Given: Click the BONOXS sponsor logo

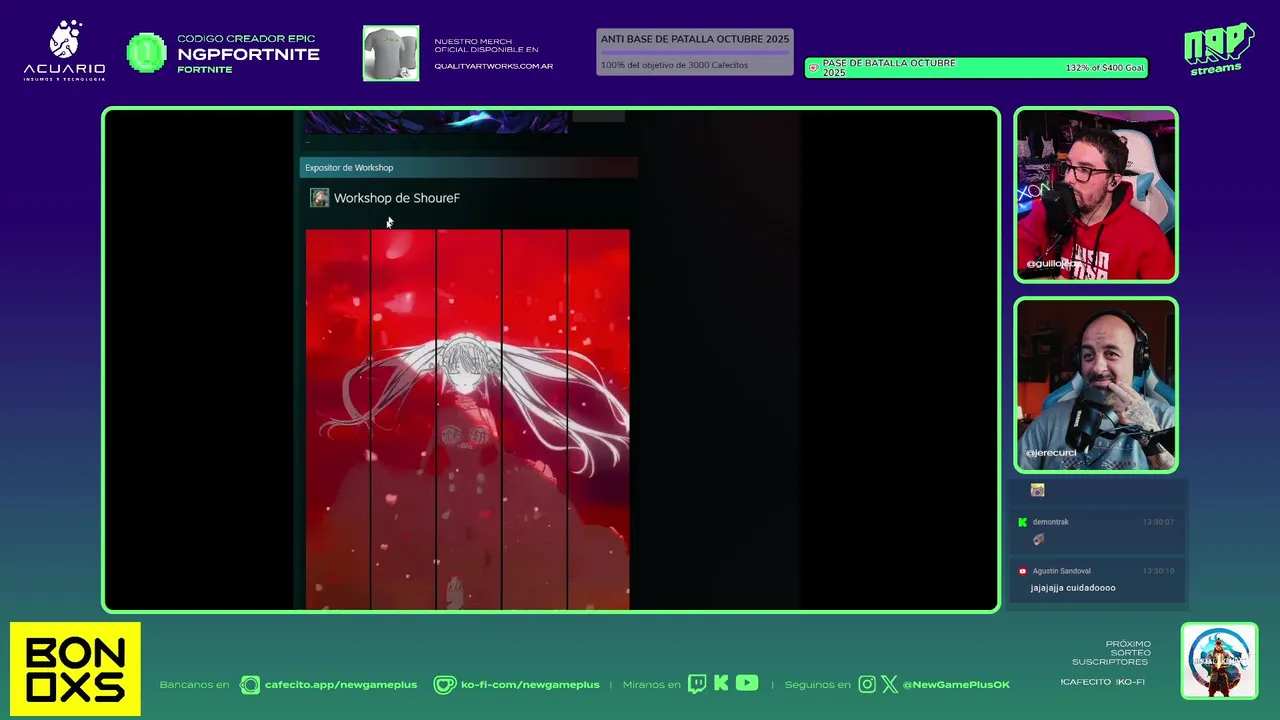Looking at the screenshot, I should click(75, 669).
